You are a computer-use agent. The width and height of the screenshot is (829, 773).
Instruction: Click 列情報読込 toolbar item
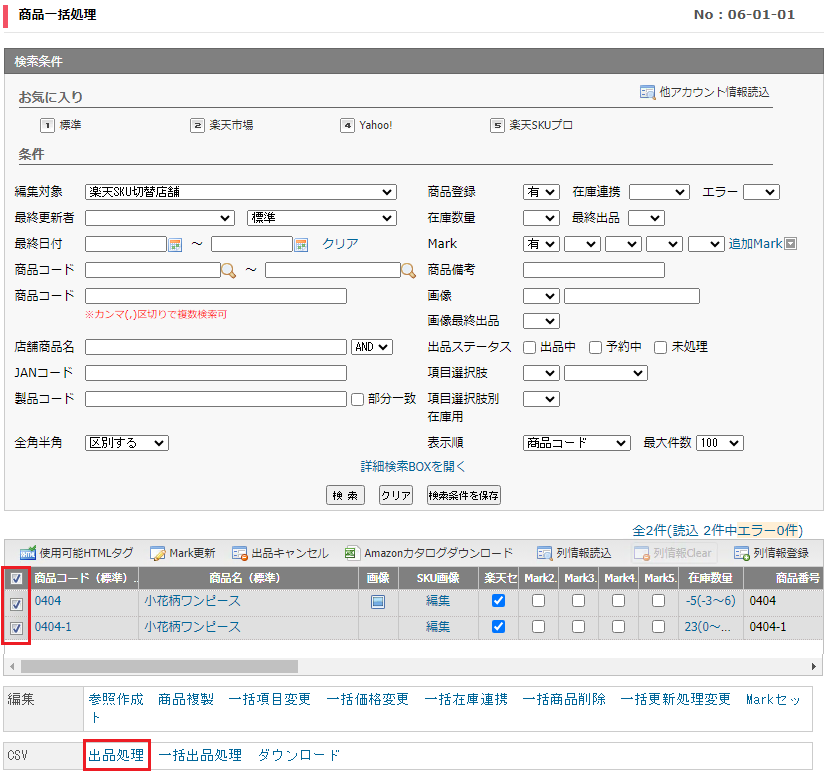pos(574,553)
